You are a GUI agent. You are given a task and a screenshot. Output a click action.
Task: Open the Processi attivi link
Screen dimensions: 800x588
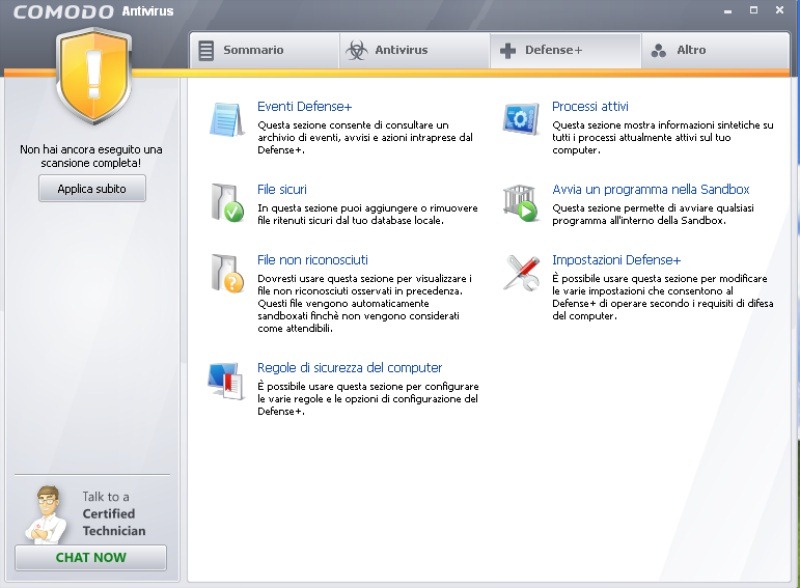590,106
